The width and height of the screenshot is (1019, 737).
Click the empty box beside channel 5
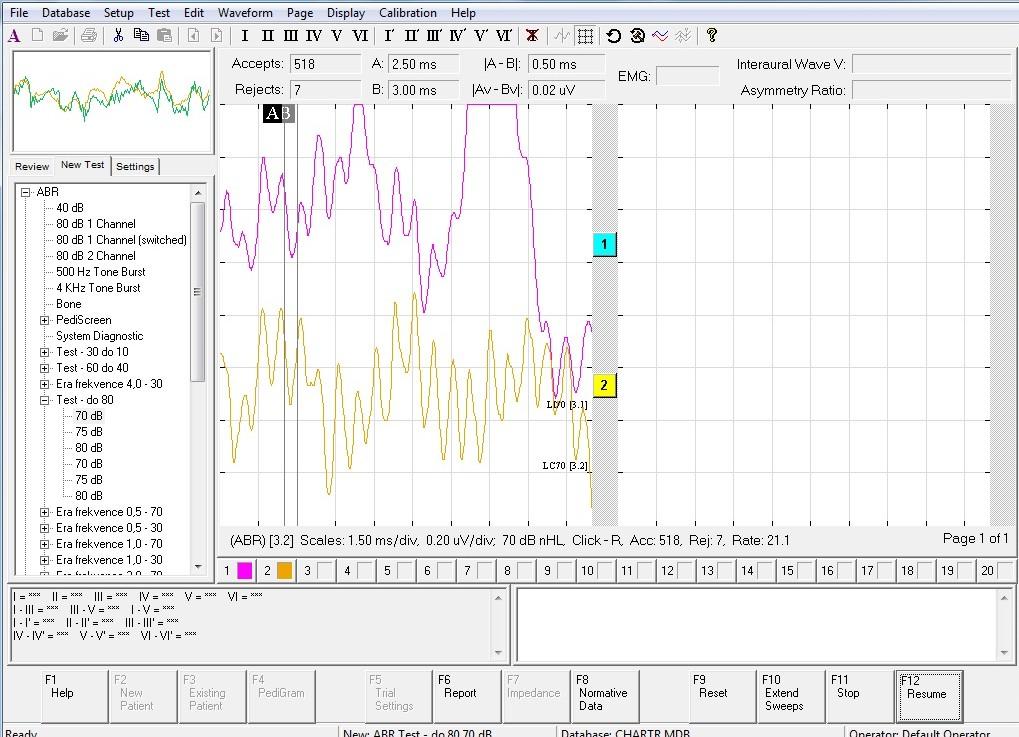[405, 571]
